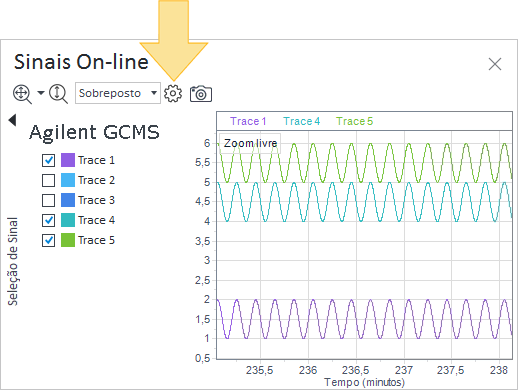Viewport: 518px width, 390px height.
Task: Select Trace 5 label in chart legend
Action: click(354, 121)
